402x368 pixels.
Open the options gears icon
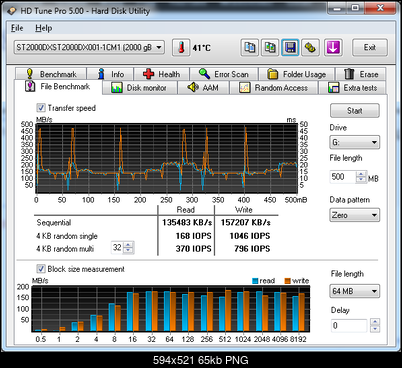click(311, 48)
